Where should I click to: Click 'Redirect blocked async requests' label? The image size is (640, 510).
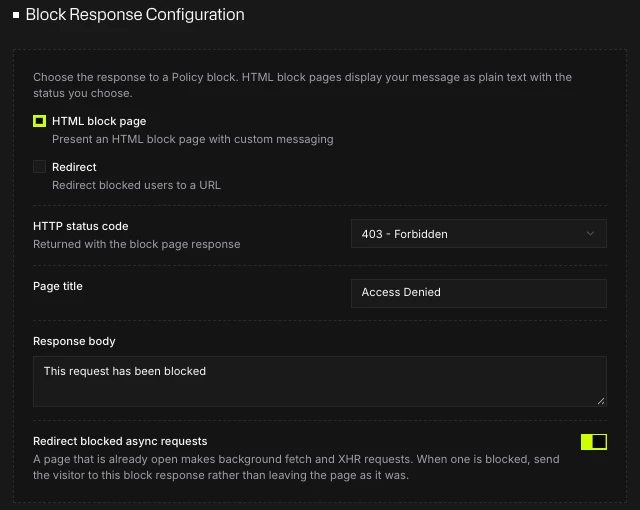pyautogui.click(x=120, y=441)
